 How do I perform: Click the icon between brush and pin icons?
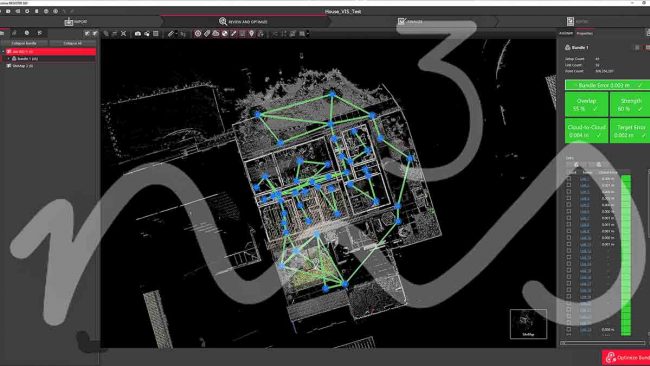tap(243, 34)
